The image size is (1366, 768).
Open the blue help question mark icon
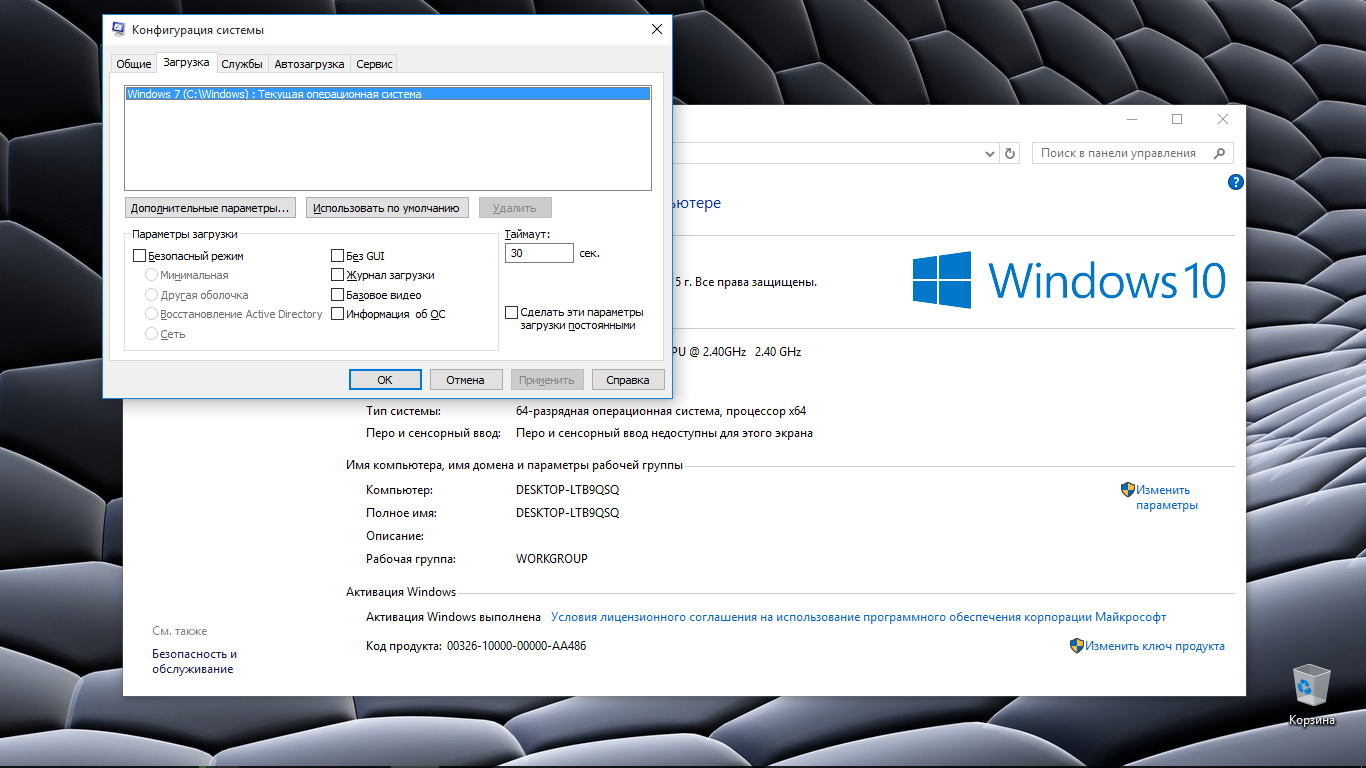(x=1235, y=182)
